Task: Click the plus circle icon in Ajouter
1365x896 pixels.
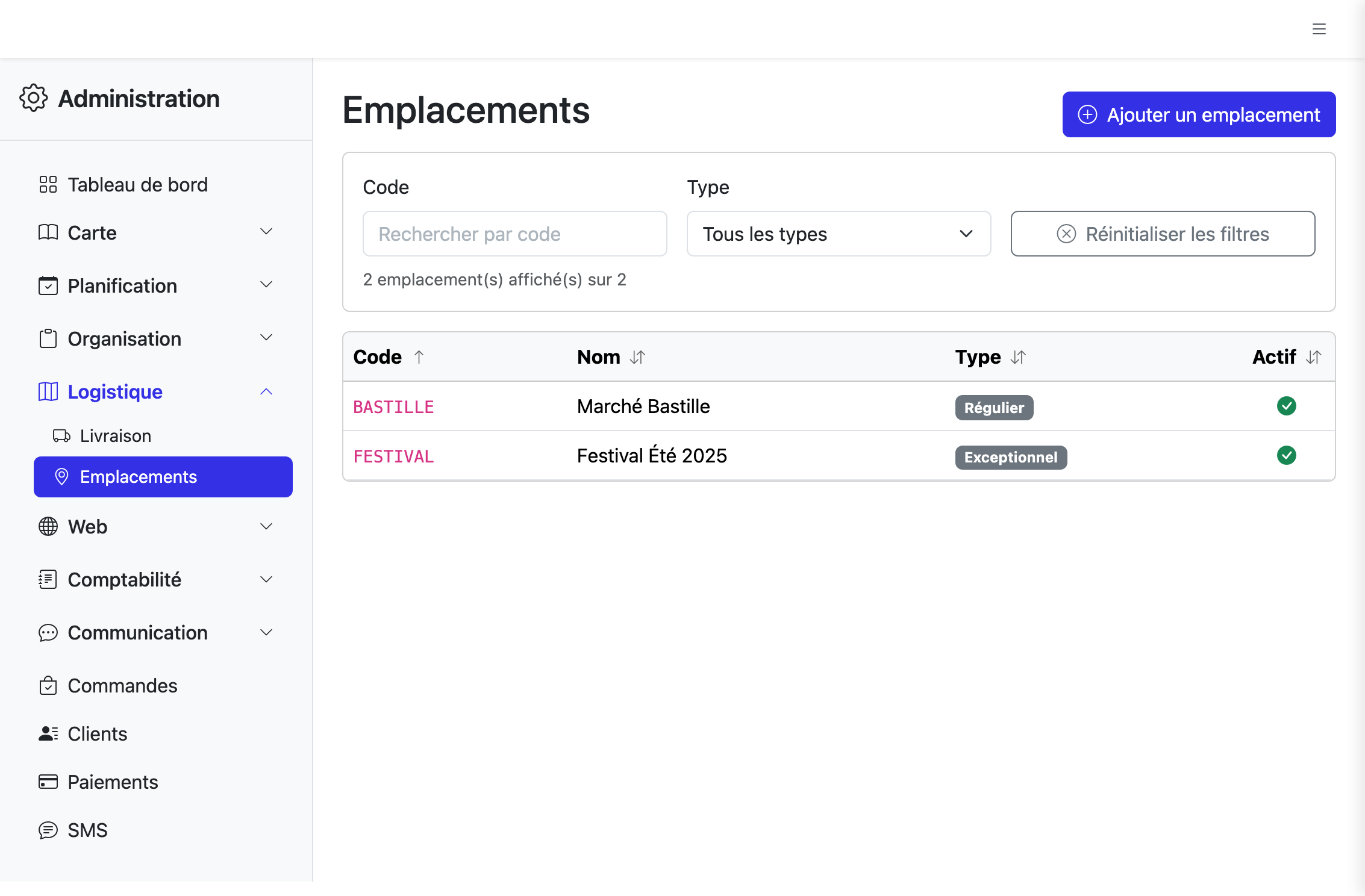Action: coord(1087,114)
